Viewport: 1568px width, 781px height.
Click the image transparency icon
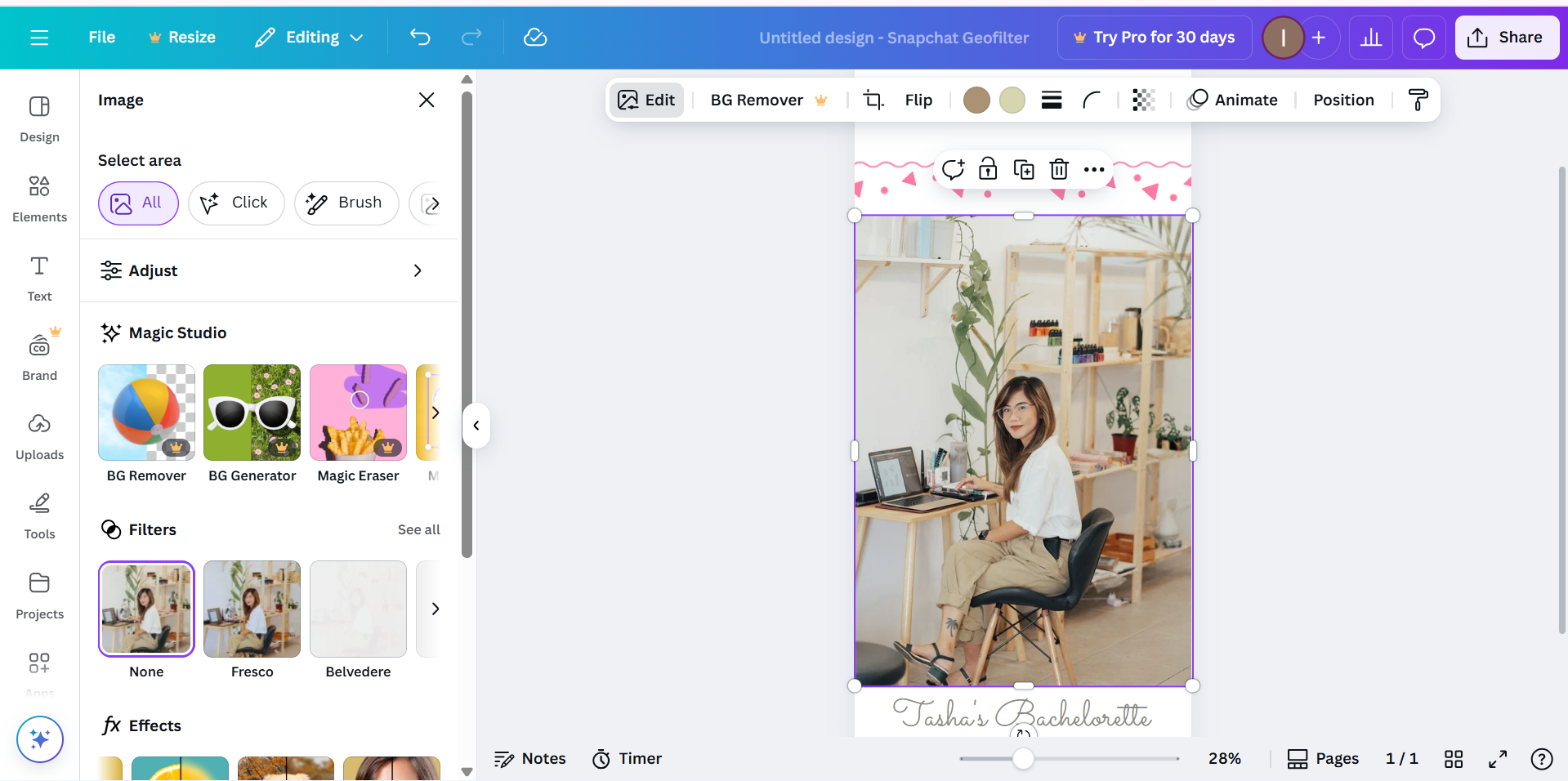click(x=1142, y=100)
